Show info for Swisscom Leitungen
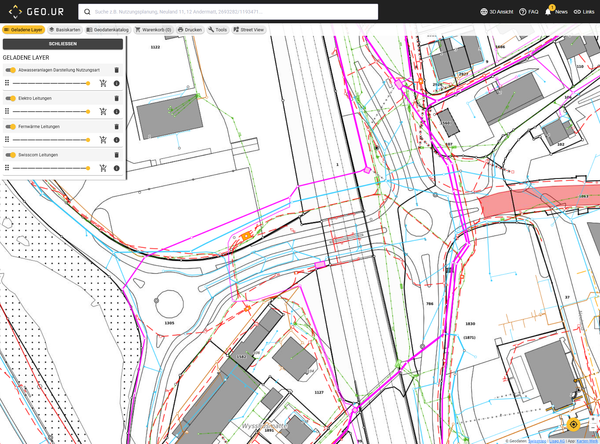This screenshot has height=444, width=600. [x=117, y=168]
